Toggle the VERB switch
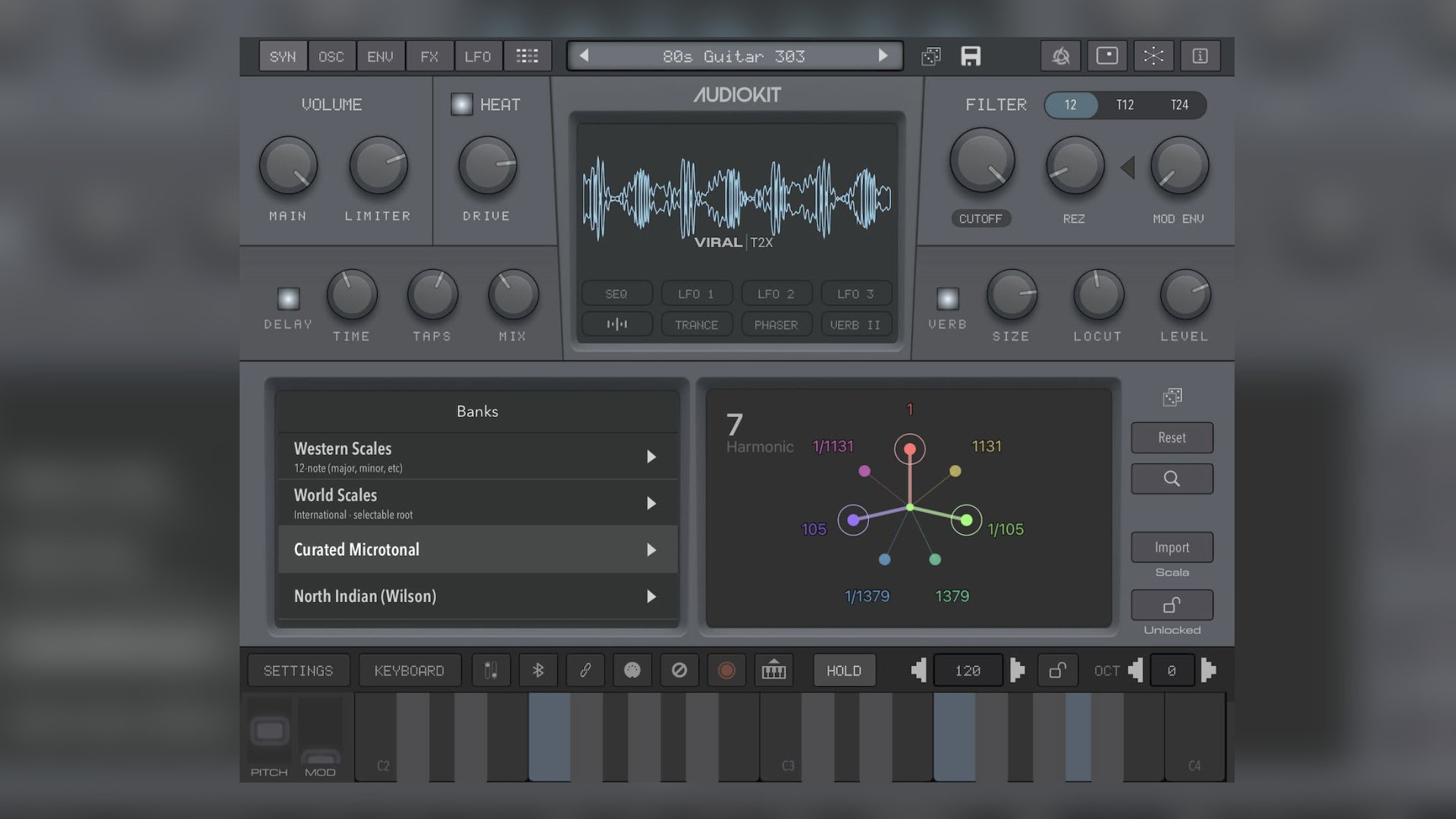Screen dimensions: 1456x819 click(x=948, y=298)
